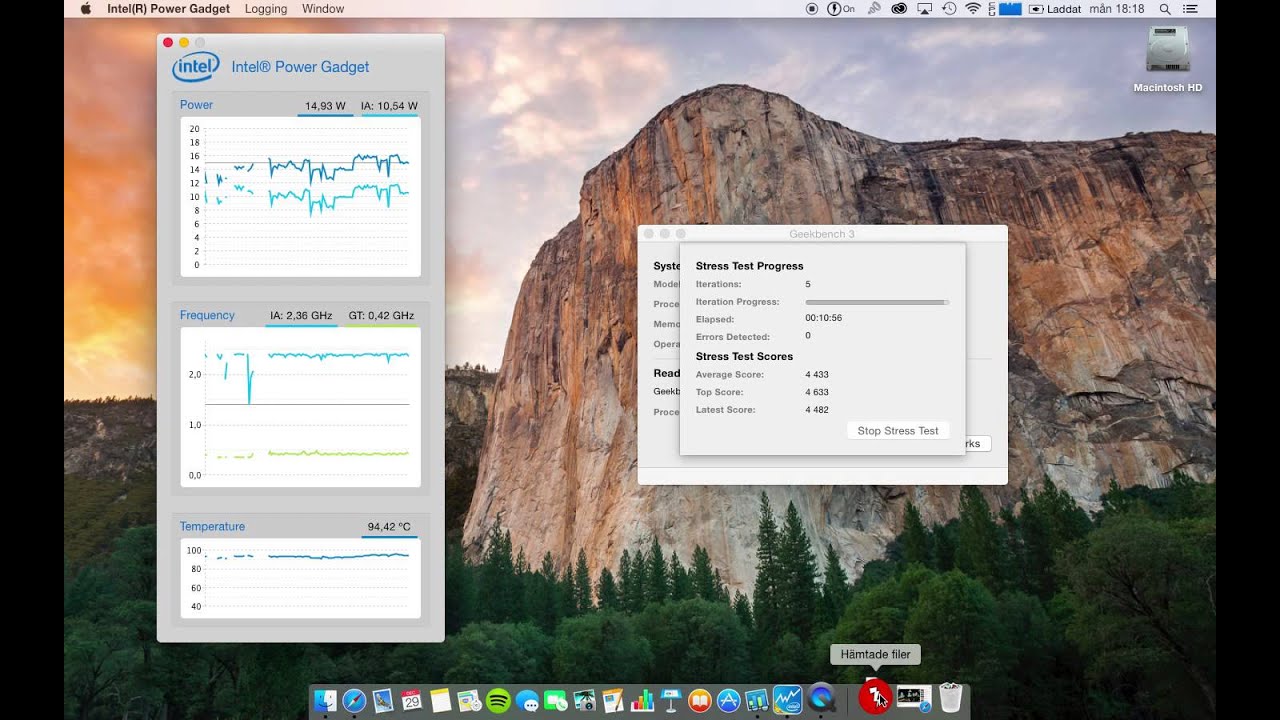Open Intel(R) Power Gadget app menu

(x=169, y=9)
